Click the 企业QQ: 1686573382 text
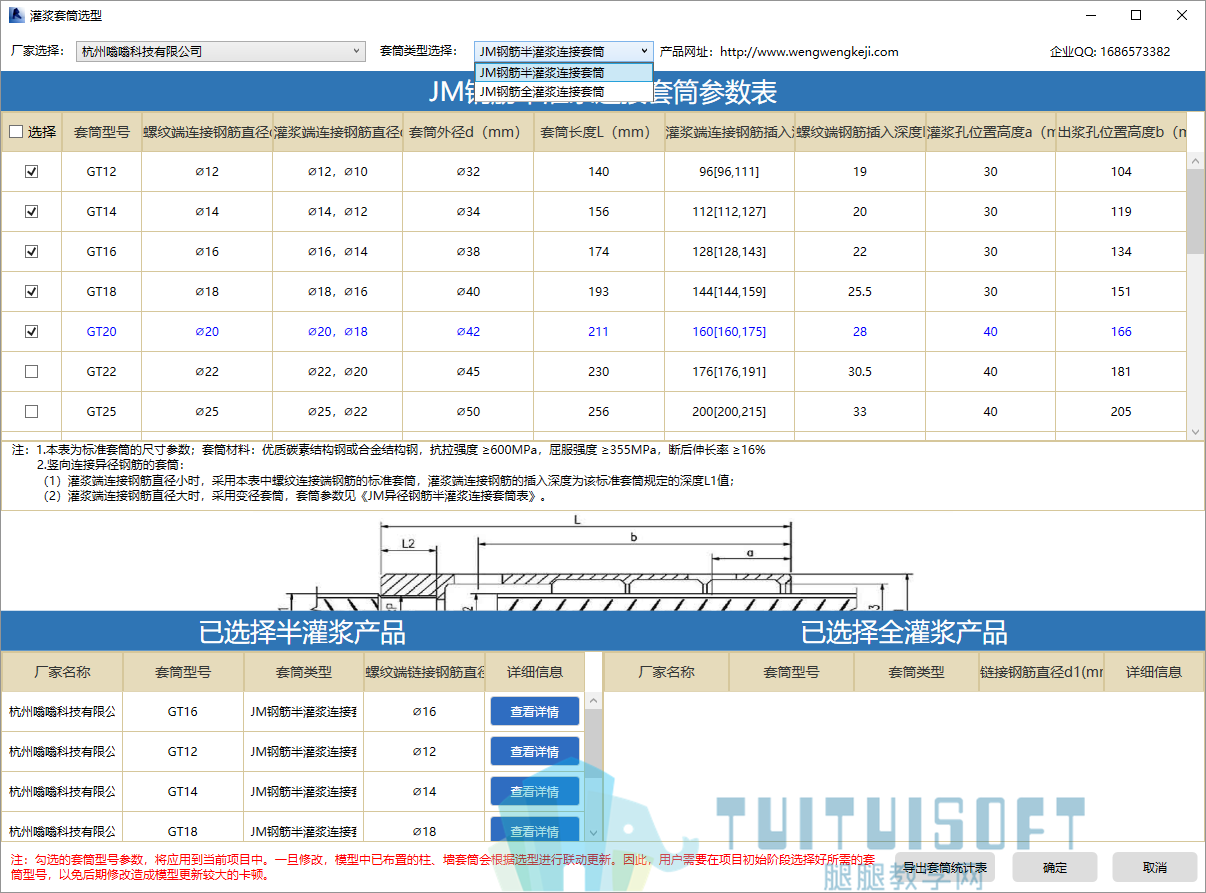The image size is (1206, 893). pos(1110,52)
